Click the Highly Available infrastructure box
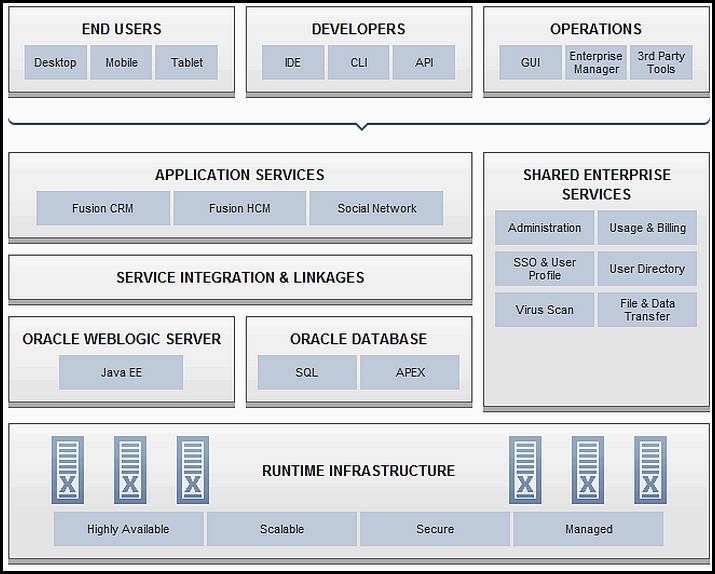The height and width of the screenshot is (574, 715). coord(129,529)
